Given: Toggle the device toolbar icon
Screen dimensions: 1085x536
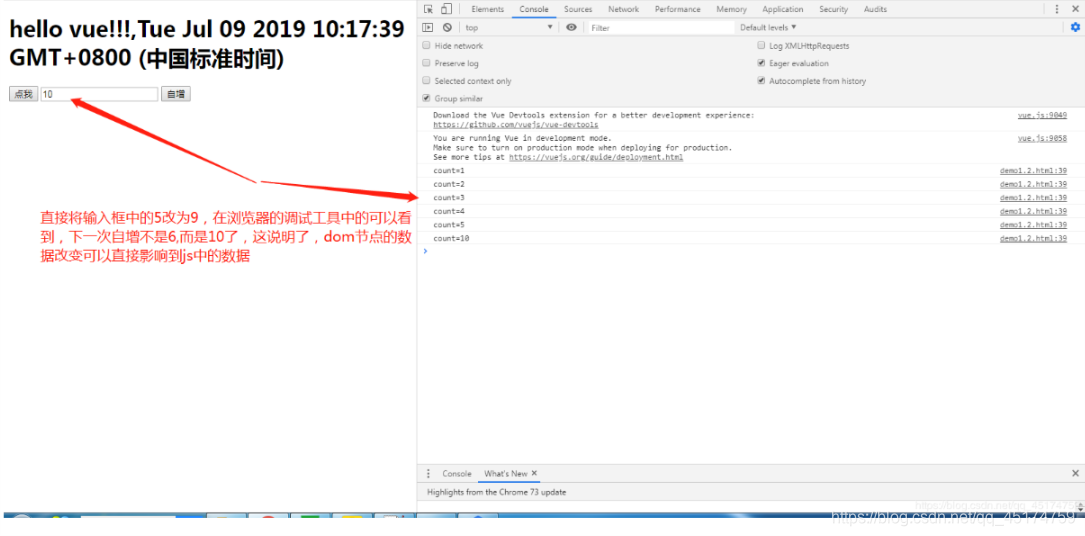Looking at the screenshot, I should (446, 9).
